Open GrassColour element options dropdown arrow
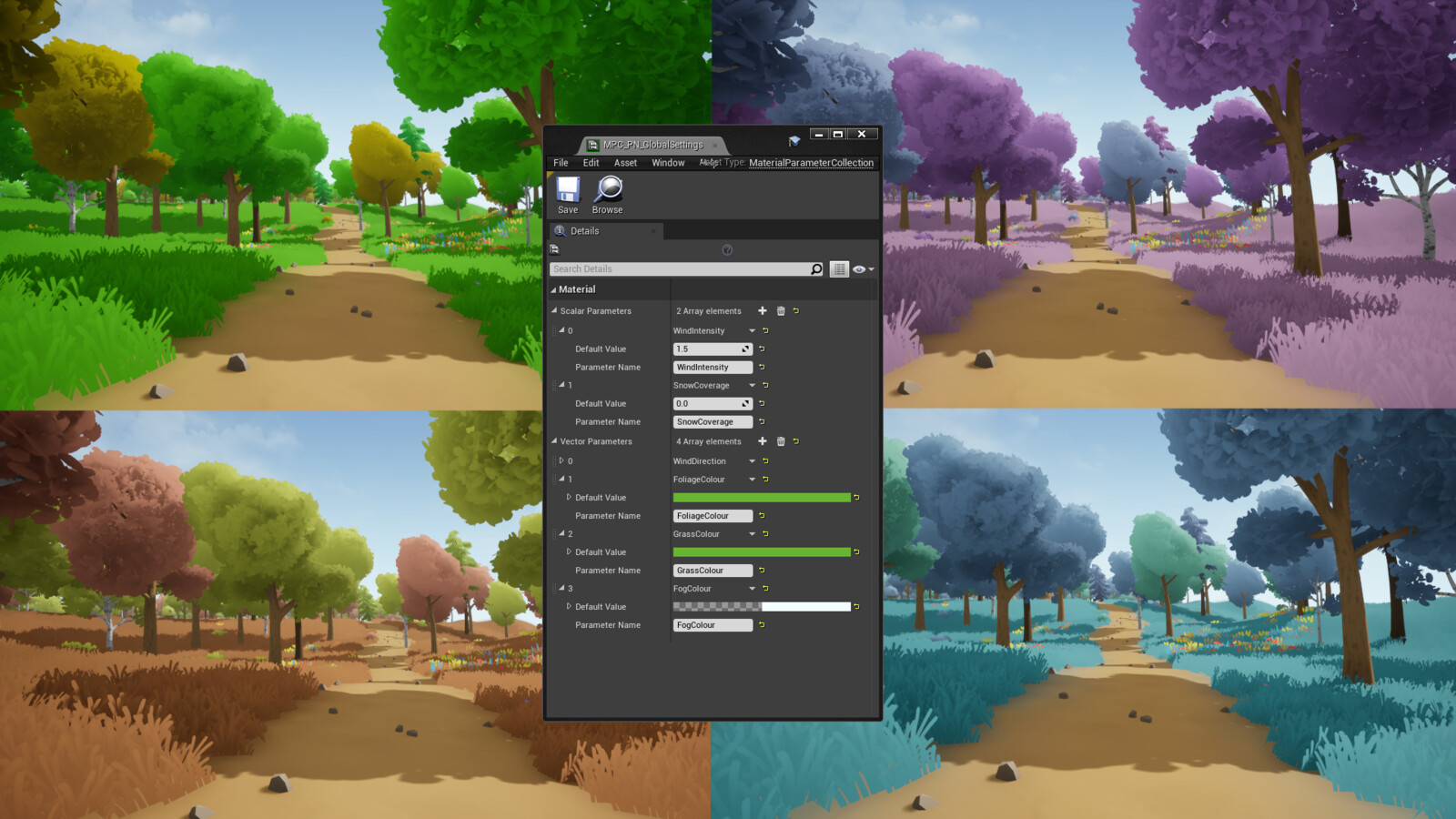The height and width of the screenshot is (819, 1456). 752,534
